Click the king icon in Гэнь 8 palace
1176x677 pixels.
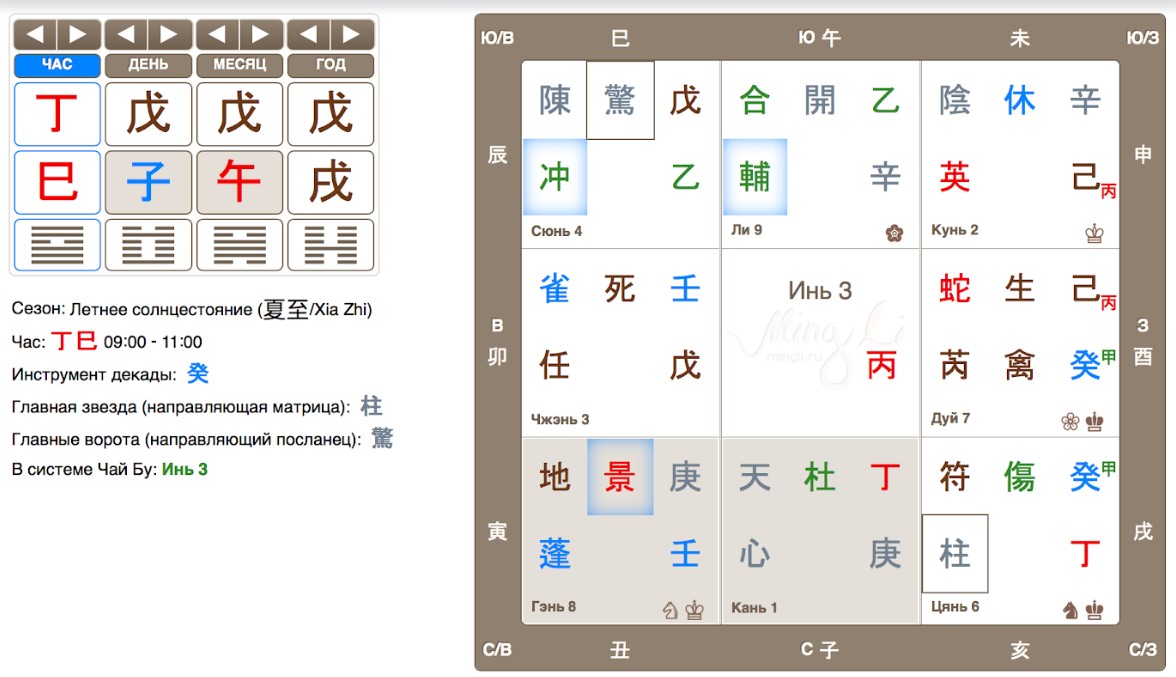[x=694, y=610]
